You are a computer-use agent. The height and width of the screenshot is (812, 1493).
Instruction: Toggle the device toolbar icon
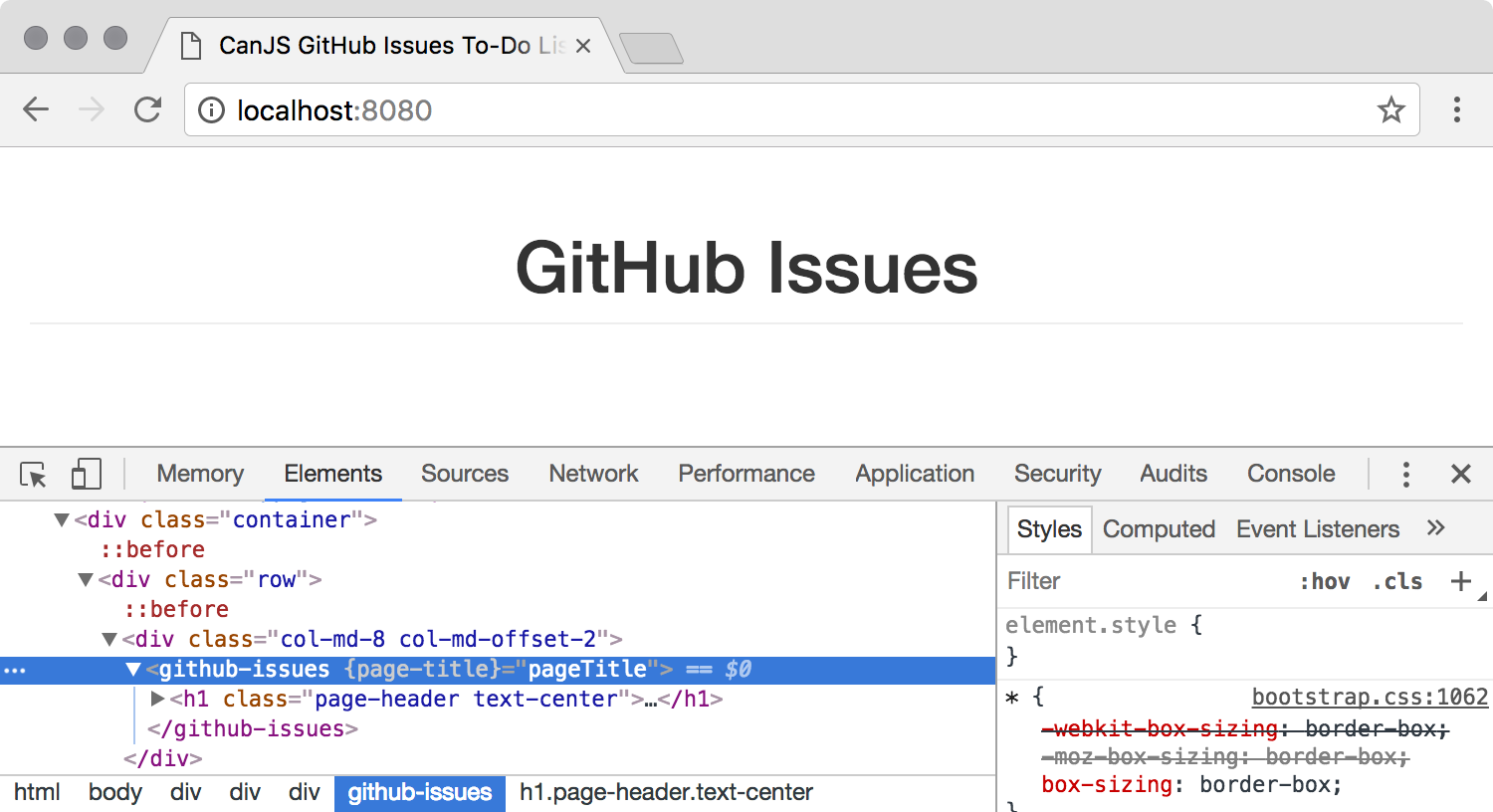point(87,474)
